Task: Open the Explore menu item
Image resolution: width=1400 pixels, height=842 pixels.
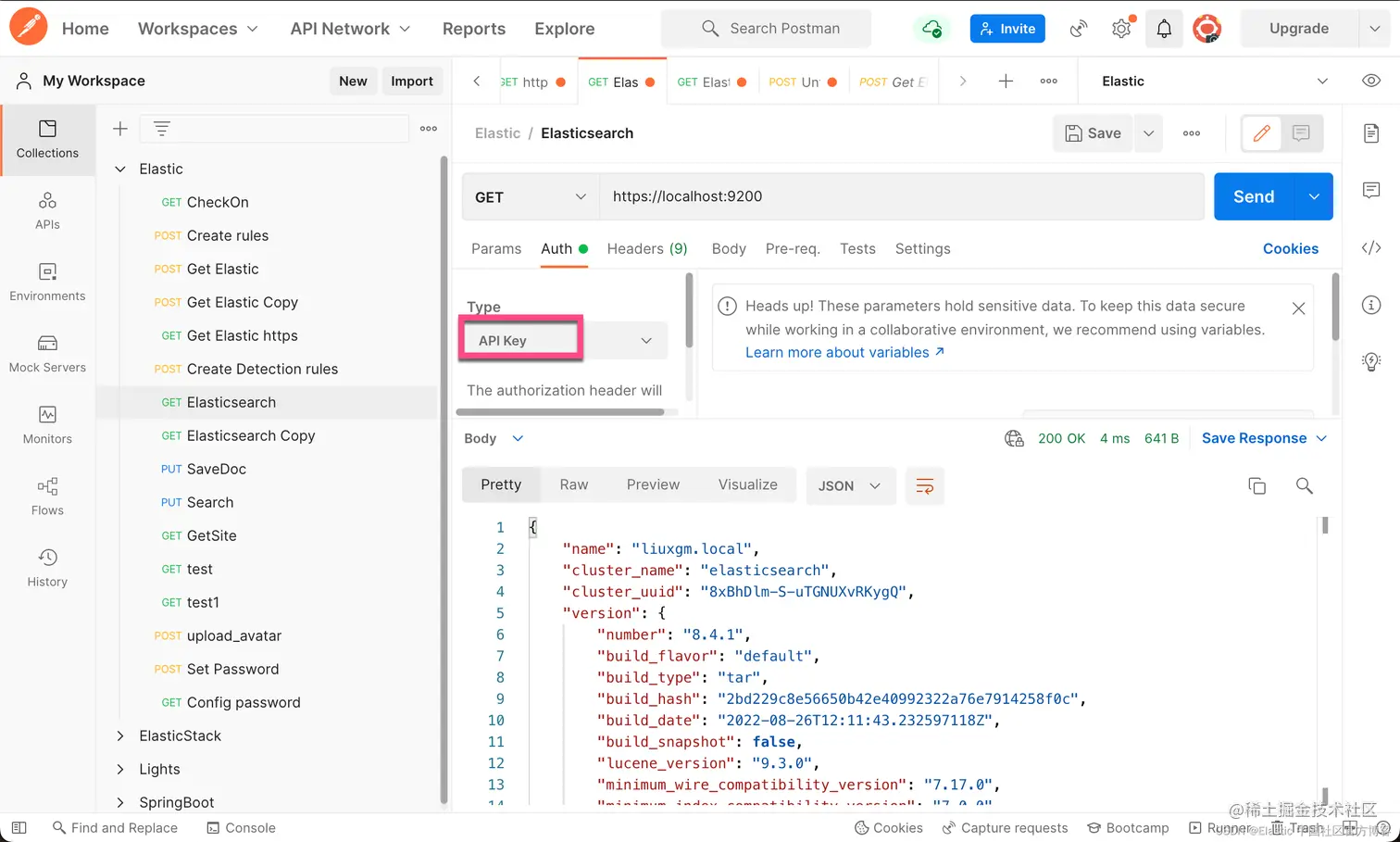Action: 565,29
